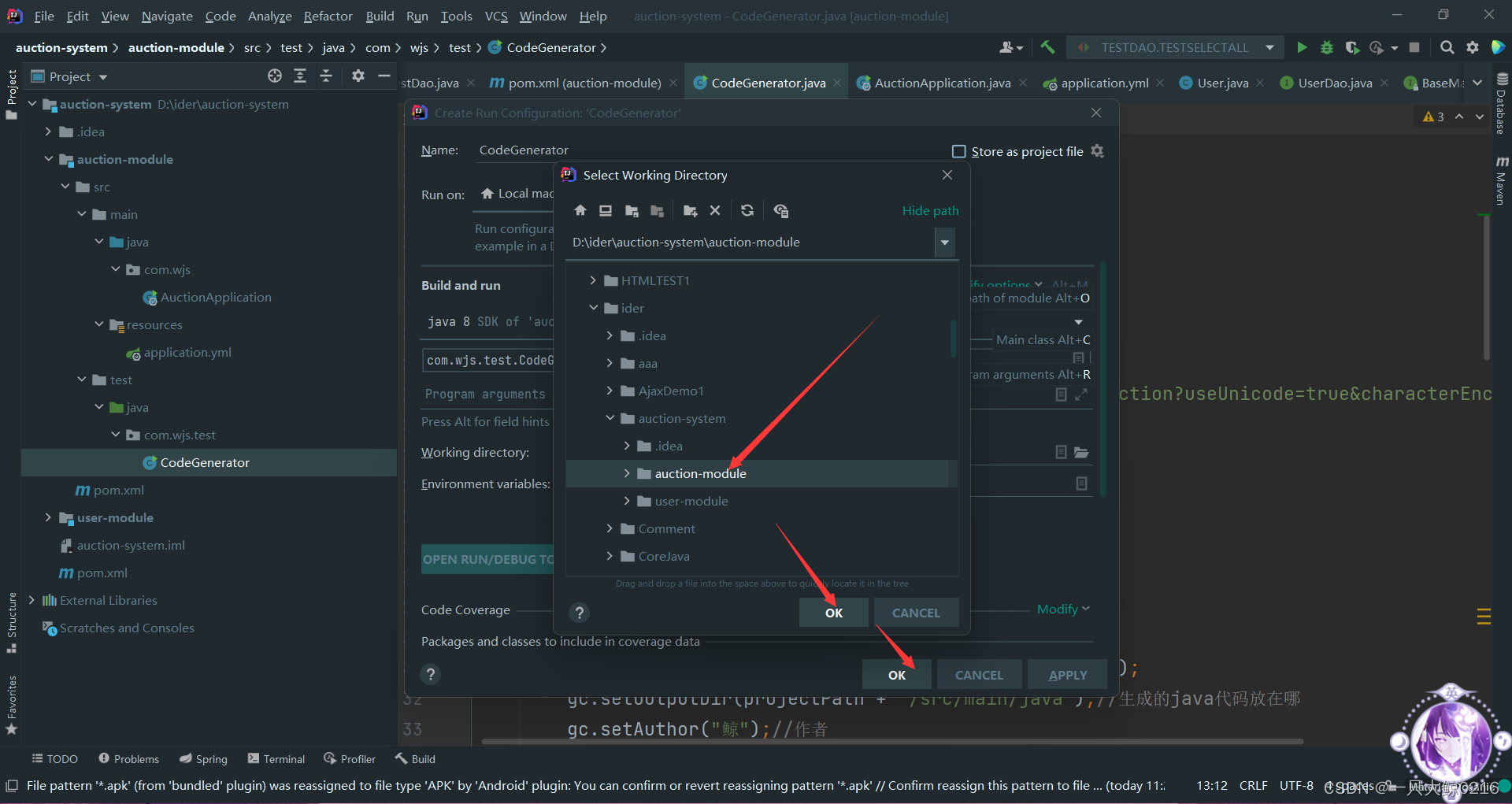
Task: Click the Modify coverage options link
Action: [1063, 609]
